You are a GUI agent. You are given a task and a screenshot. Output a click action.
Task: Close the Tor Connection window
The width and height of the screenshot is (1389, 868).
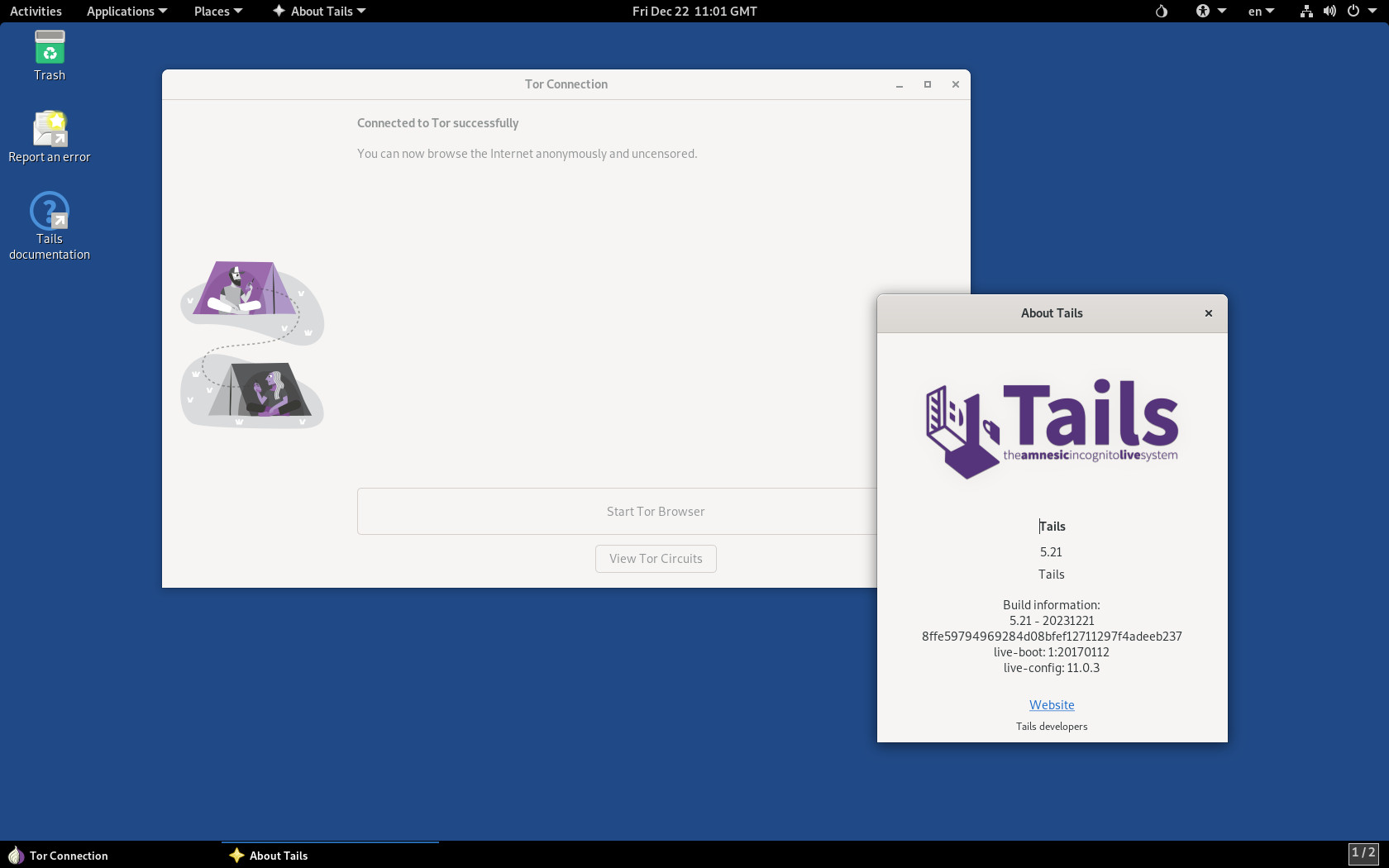[956, 84]
